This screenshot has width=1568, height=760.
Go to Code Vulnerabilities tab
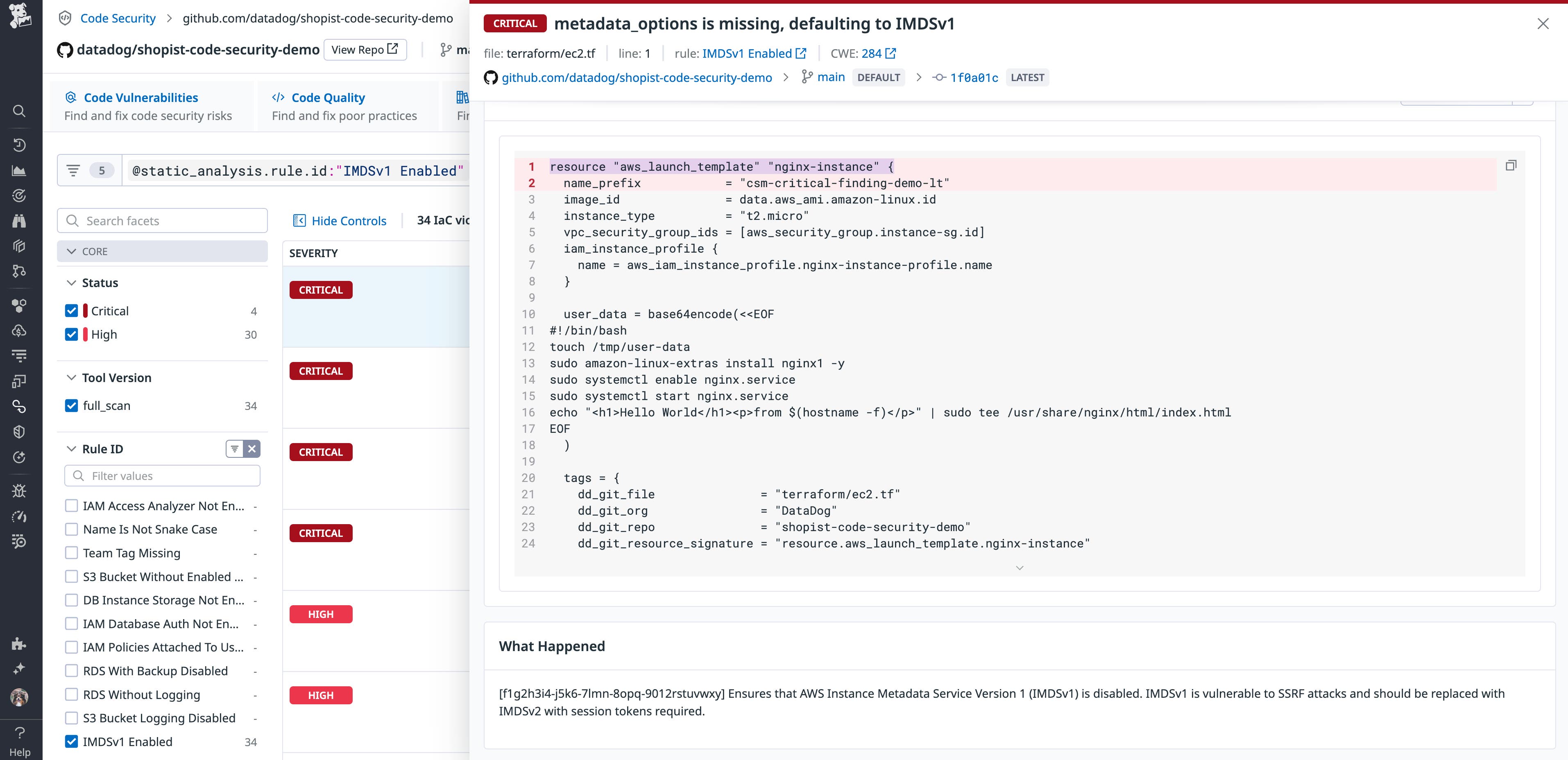(140, 97)
